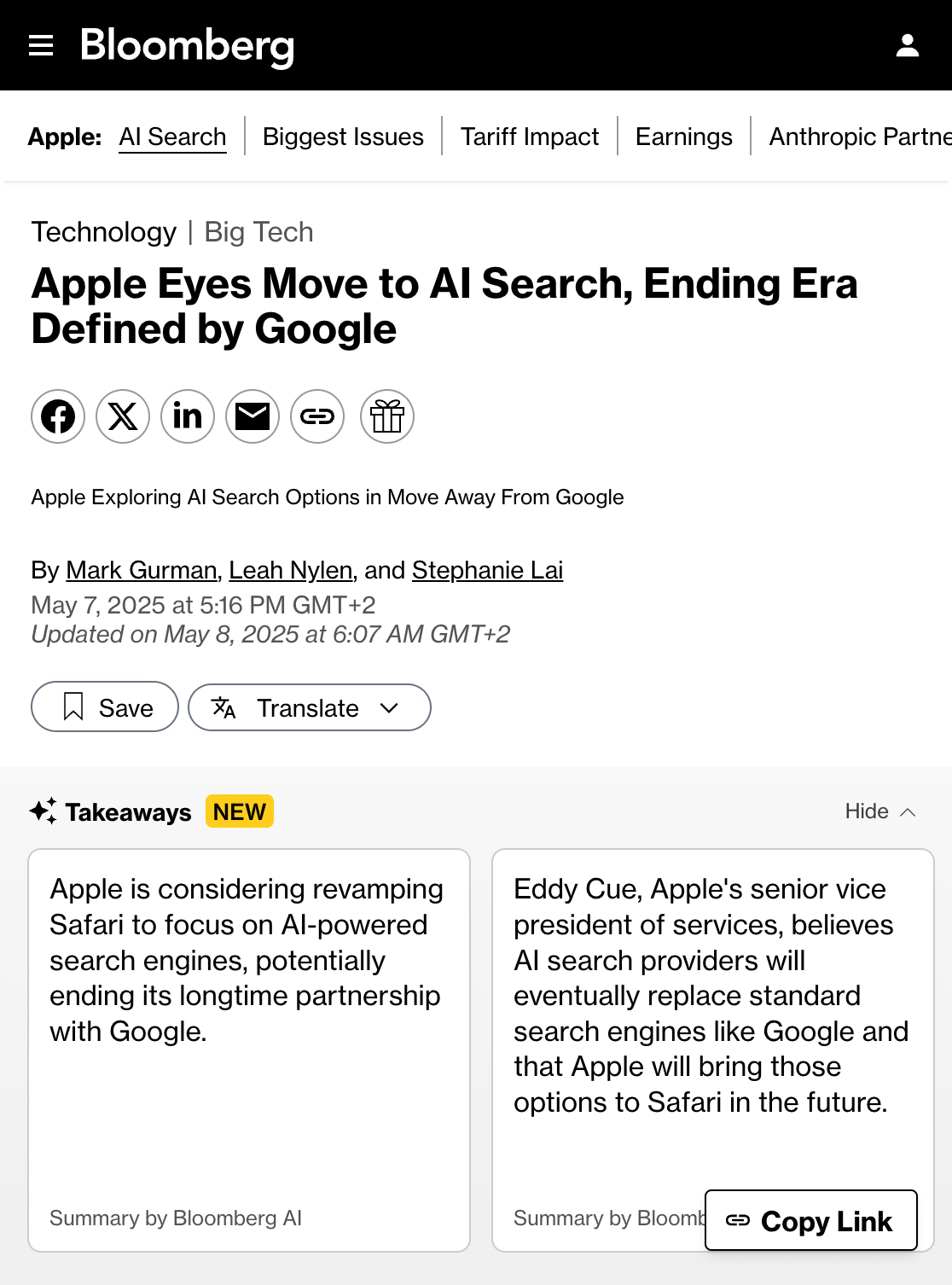Click the copy link chain icon

coord(317,416)
